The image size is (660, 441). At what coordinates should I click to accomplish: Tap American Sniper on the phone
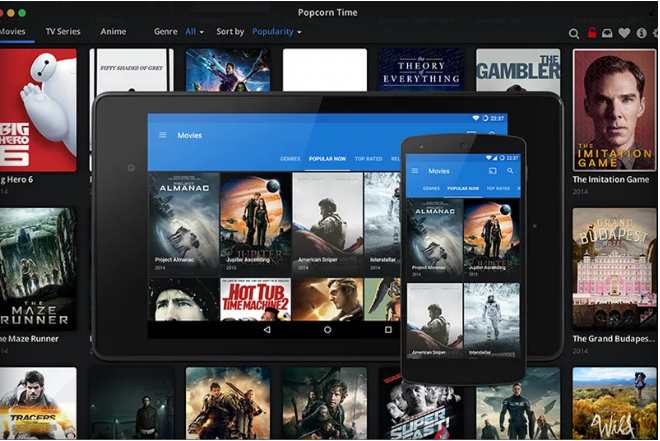[x=435, y=321]
